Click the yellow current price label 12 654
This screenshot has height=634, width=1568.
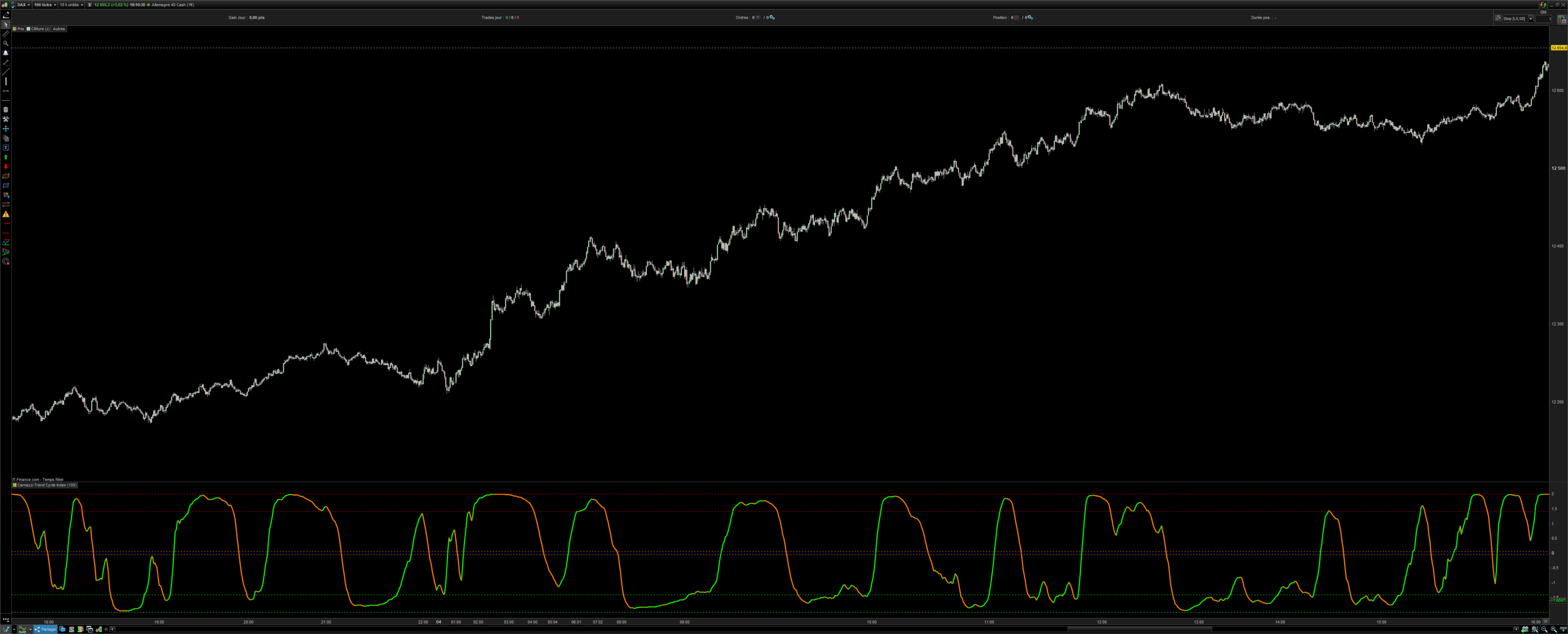tap(1559, 47)
